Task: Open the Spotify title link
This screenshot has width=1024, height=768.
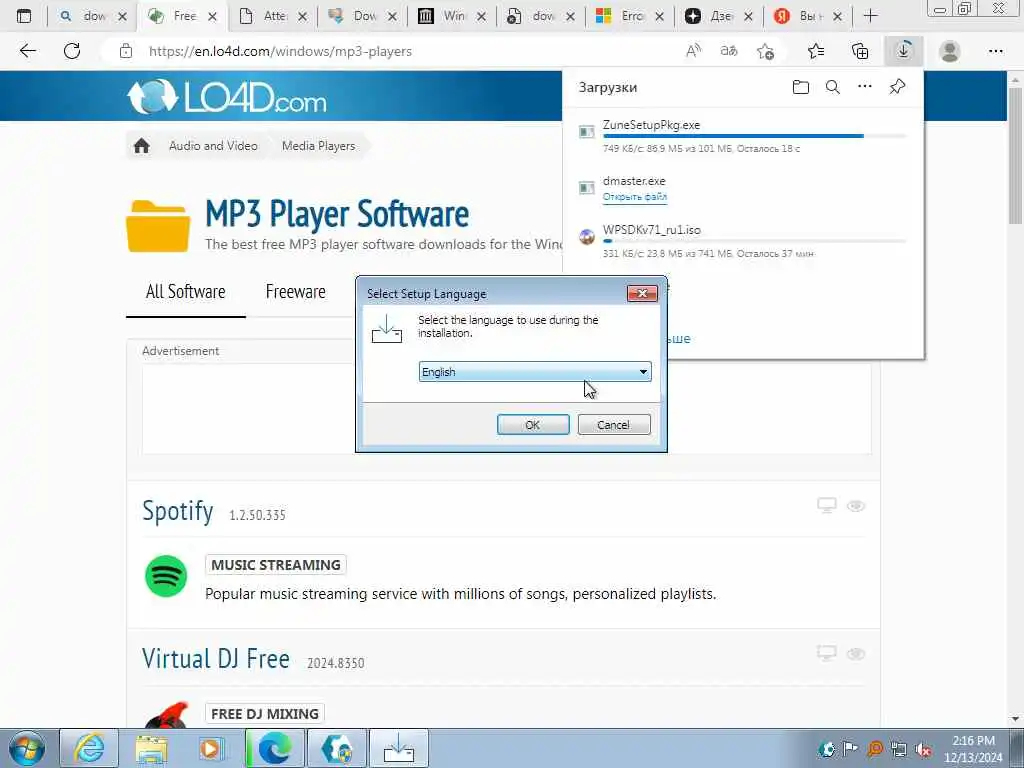Action: pos(178,511)
